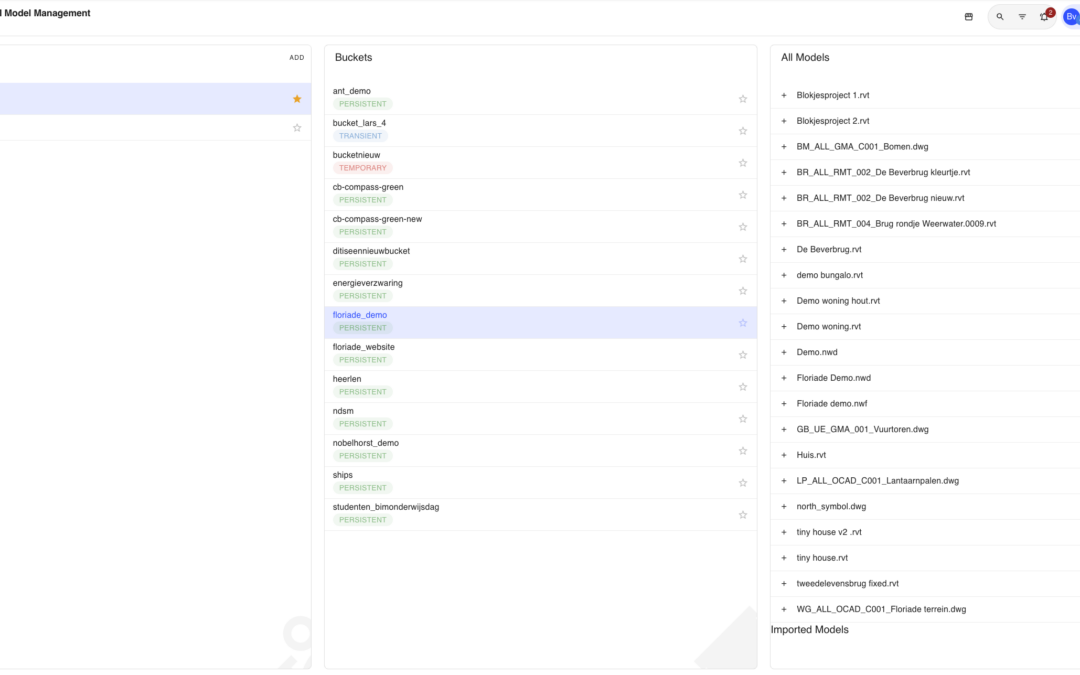Expand WG_ALL_OCAD_C001_Floriade terrein.dwg using plus
This screenshot has width=1080, height=675.
click(784, 610)
